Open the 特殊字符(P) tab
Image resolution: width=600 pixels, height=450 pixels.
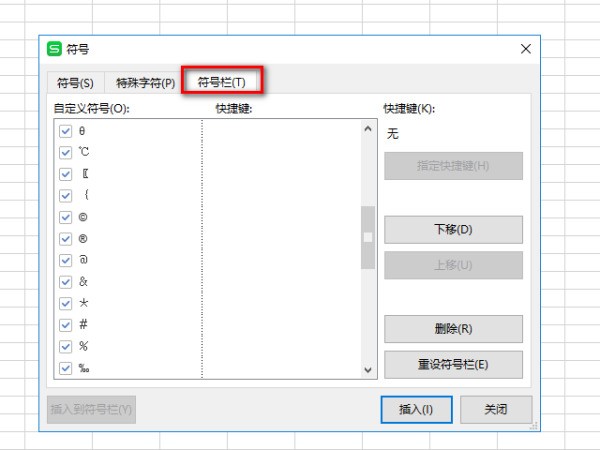click(x=145, y=82)
